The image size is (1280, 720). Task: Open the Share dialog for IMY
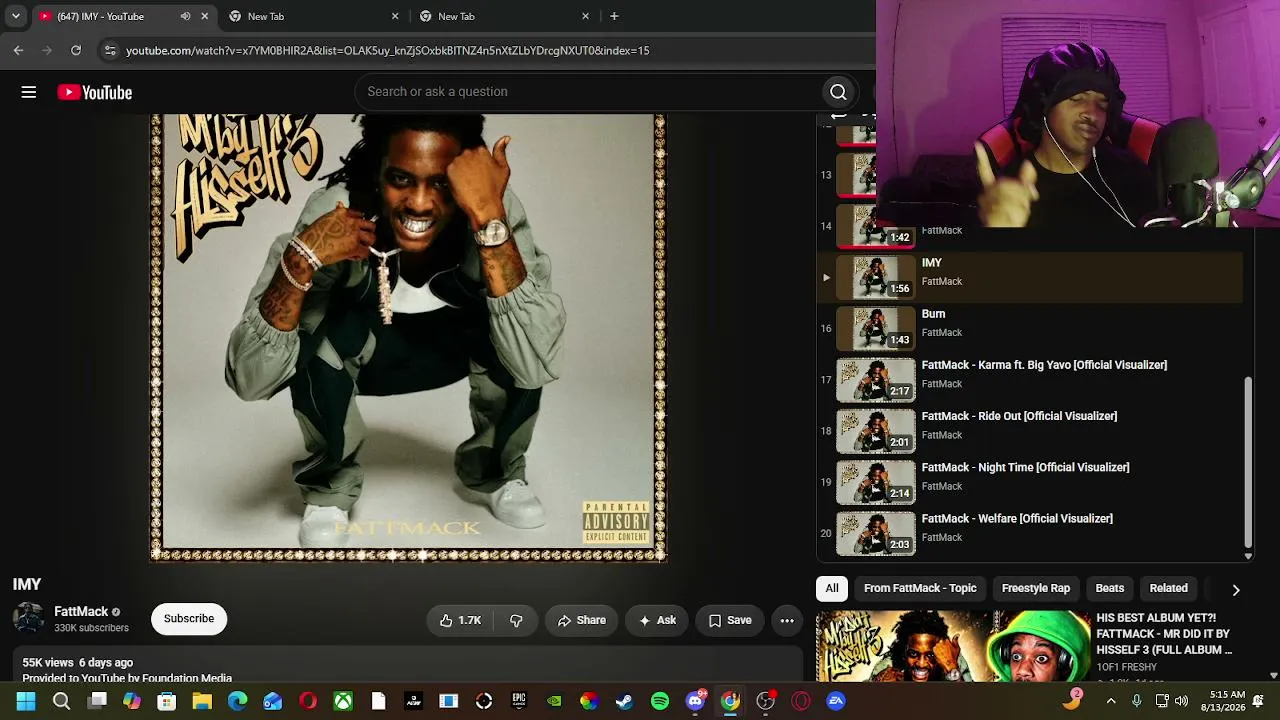[x=581, y=620]
